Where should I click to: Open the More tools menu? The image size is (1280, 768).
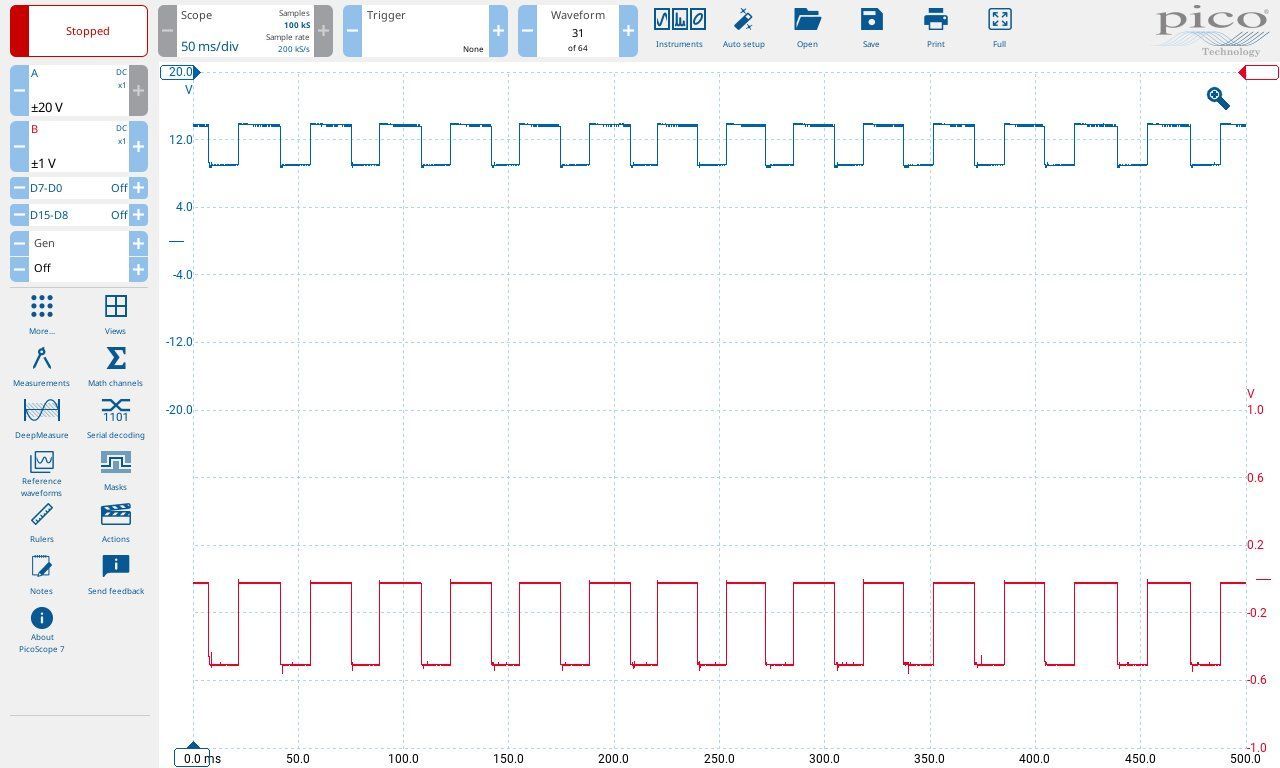tap(41, 313)
